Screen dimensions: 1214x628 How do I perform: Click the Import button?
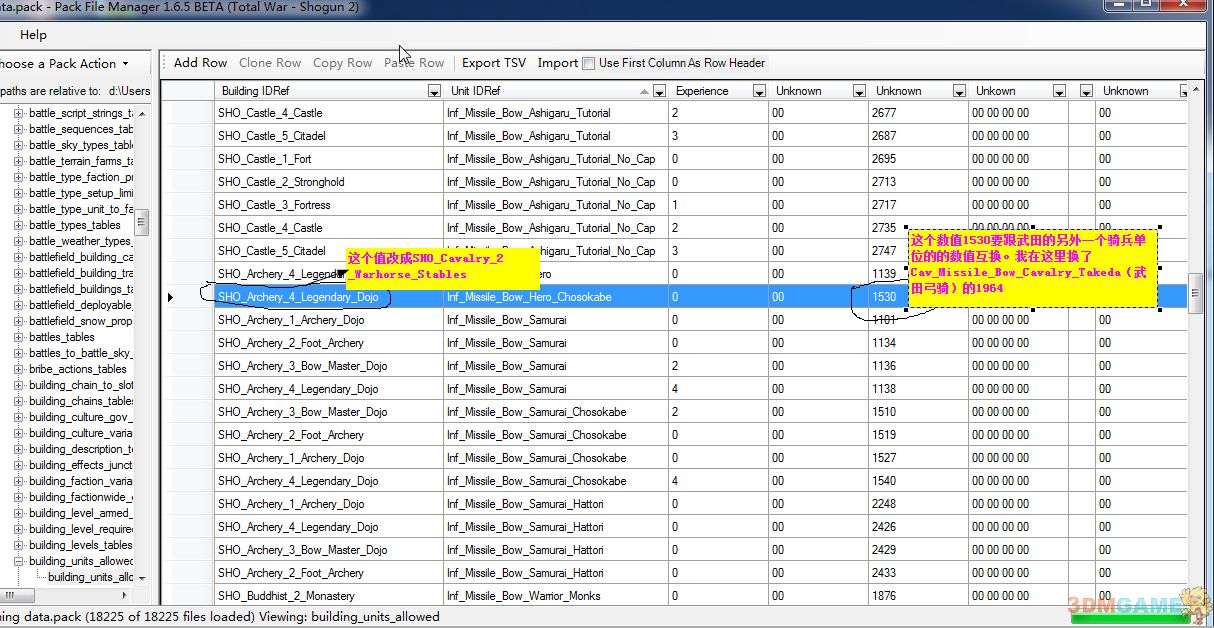(557, 62)
